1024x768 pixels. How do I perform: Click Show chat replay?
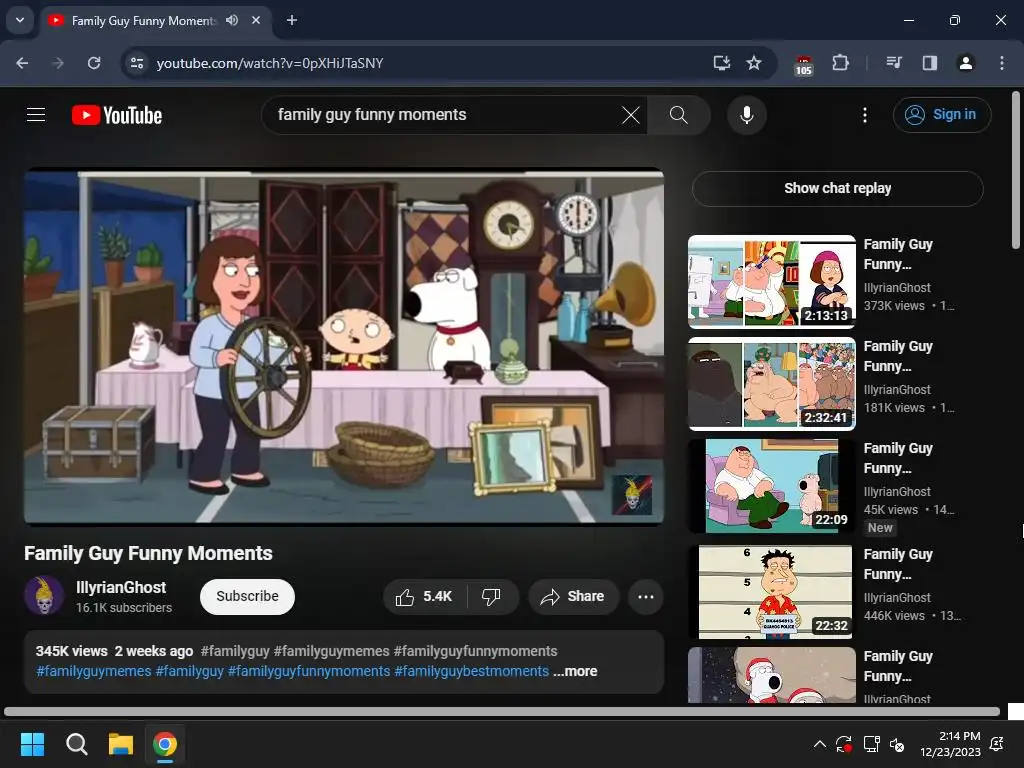[837, 188]
